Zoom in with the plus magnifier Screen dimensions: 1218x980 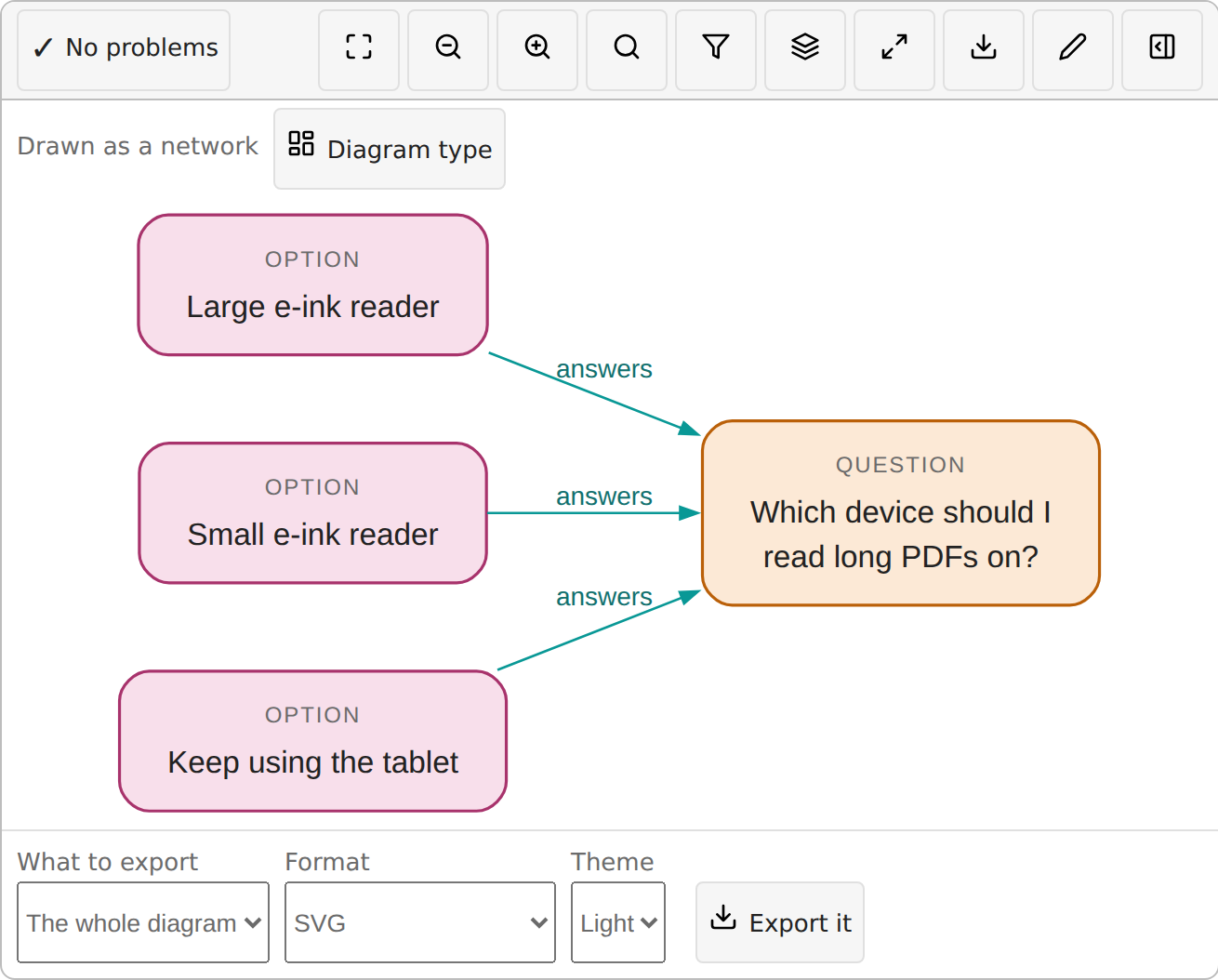537,50
